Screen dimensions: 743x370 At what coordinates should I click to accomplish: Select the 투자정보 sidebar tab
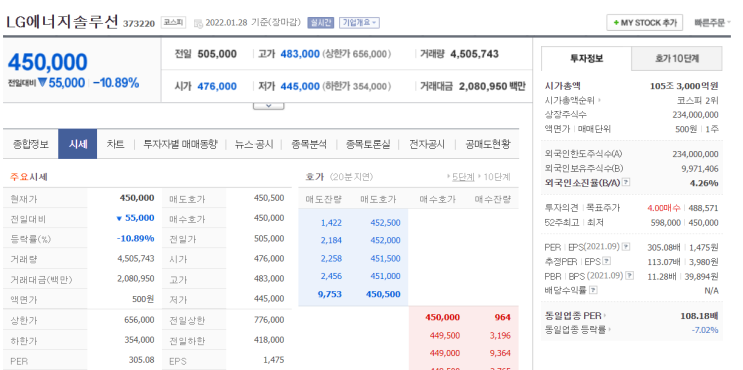[x=587, y=59]
